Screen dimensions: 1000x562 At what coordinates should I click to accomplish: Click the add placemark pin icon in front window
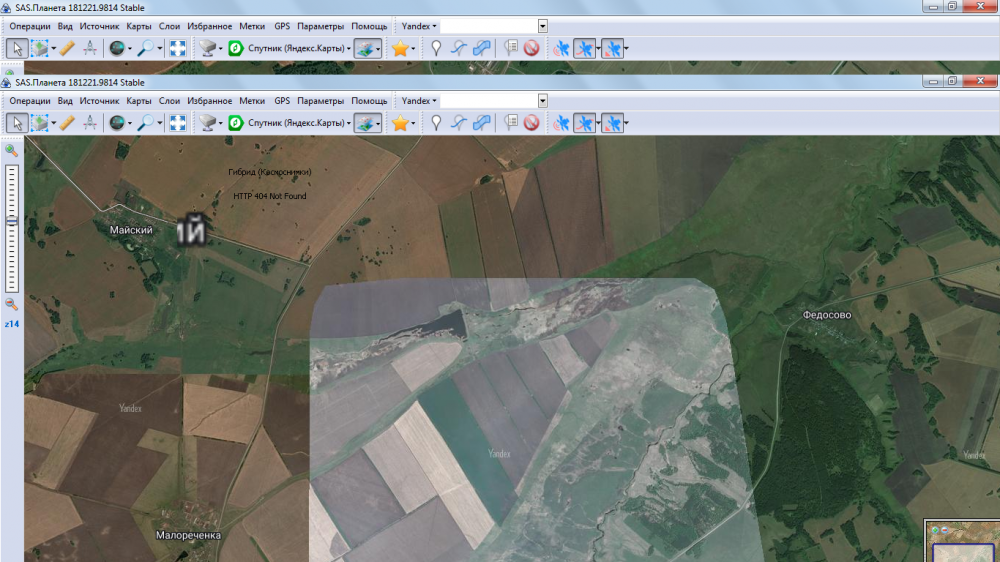(x=436, y=123)
